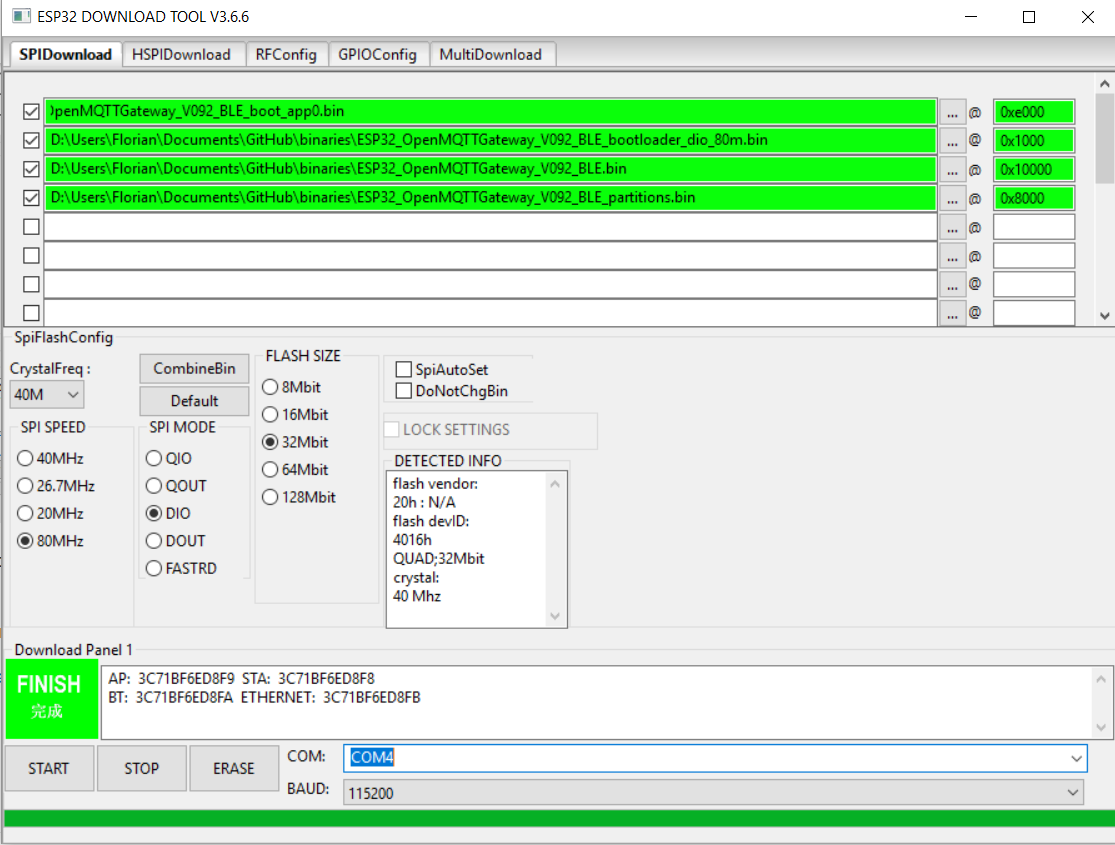Uncheck the OpenMQTTGateway boot_app0.bin entry
The width and height of the screenshot is (1115, 845).
click(x=31, y=111)
